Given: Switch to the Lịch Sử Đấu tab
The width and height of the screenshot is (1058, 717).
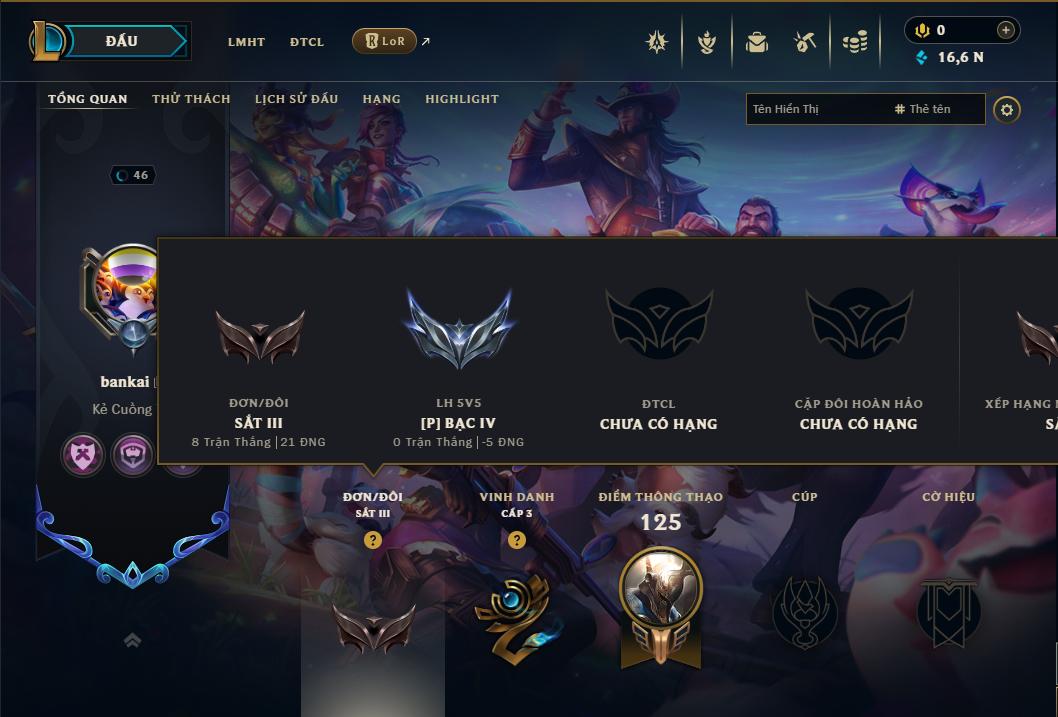Looking at the screenshot, I should (296, 99).
